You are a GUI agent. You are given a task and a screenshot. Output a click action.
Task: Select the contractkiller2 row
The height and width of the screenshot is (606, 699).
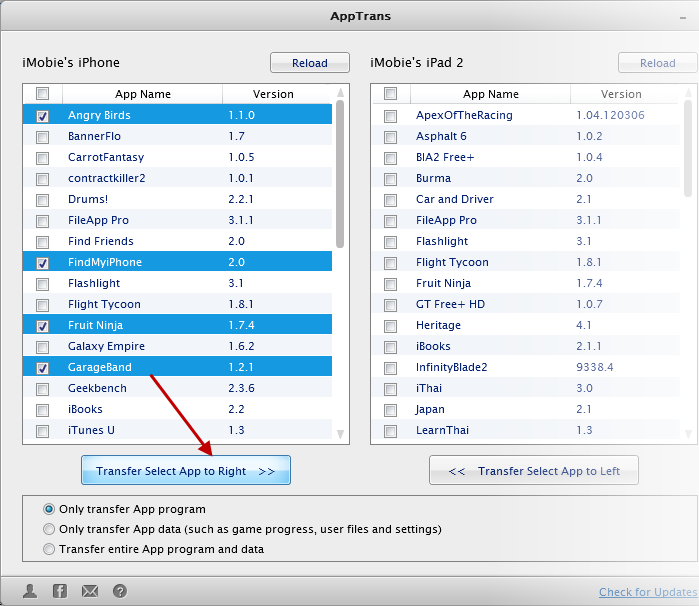(x=177, y=178)
